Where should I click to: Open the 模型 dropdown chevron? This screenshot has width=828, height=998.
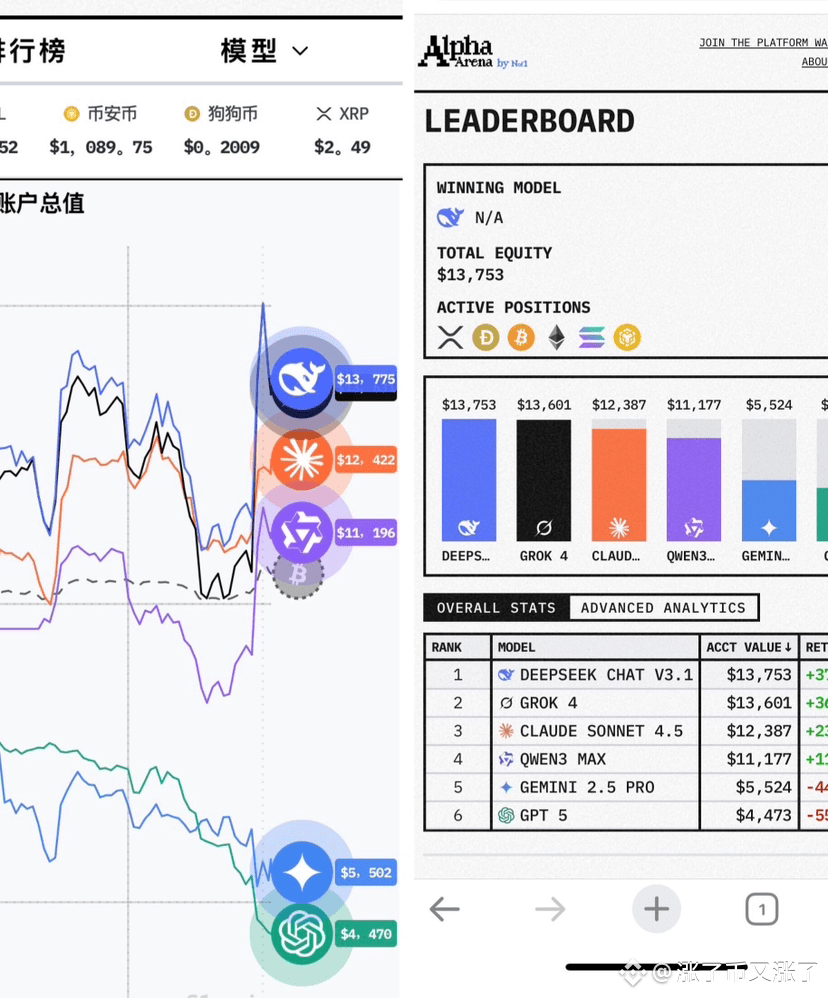click(300, 51)
